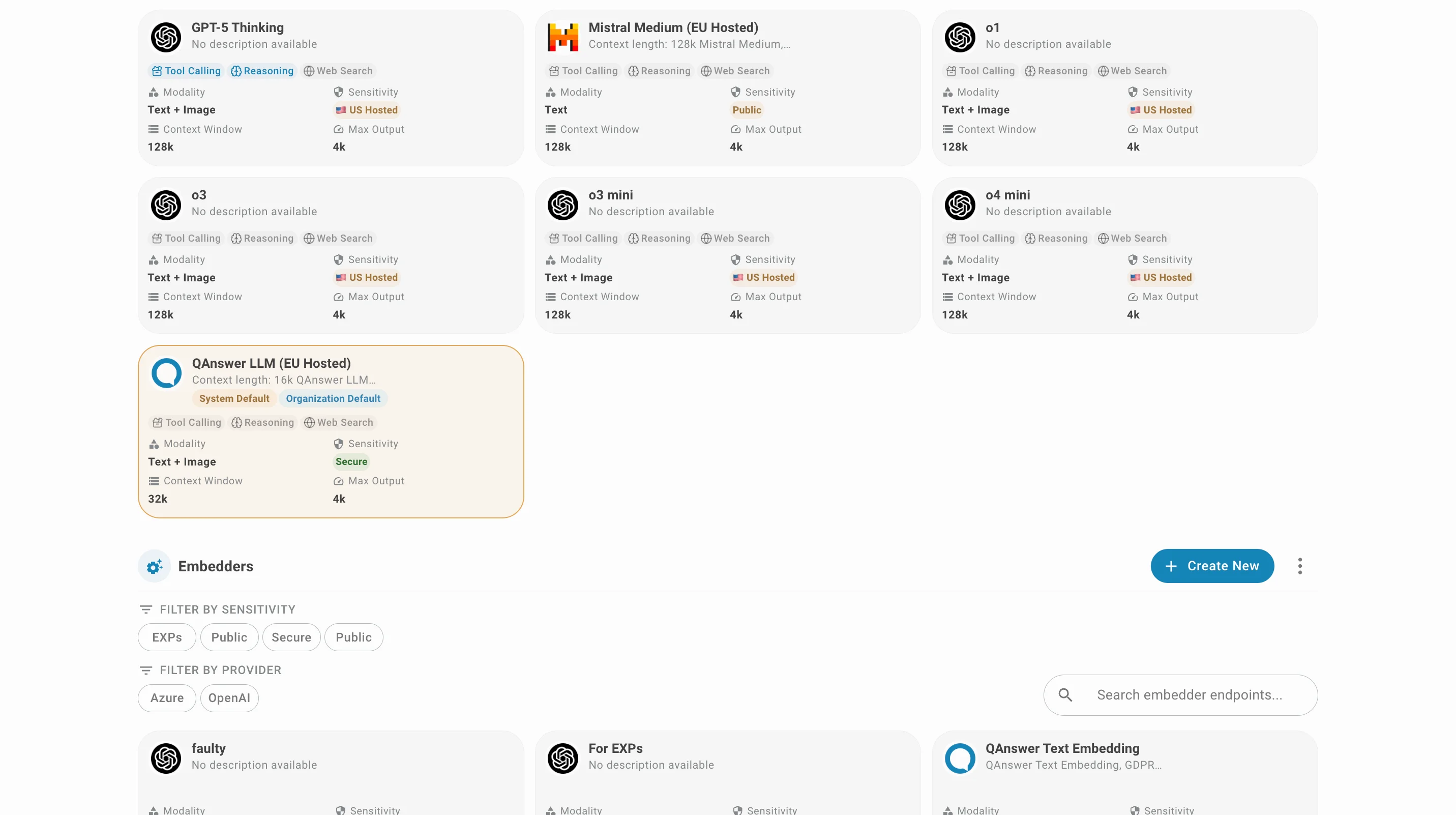Viewport: 1456px width, 815px height.
Task: Click the Reasoning tag on o4 mini card
Action: [1056, 238]
